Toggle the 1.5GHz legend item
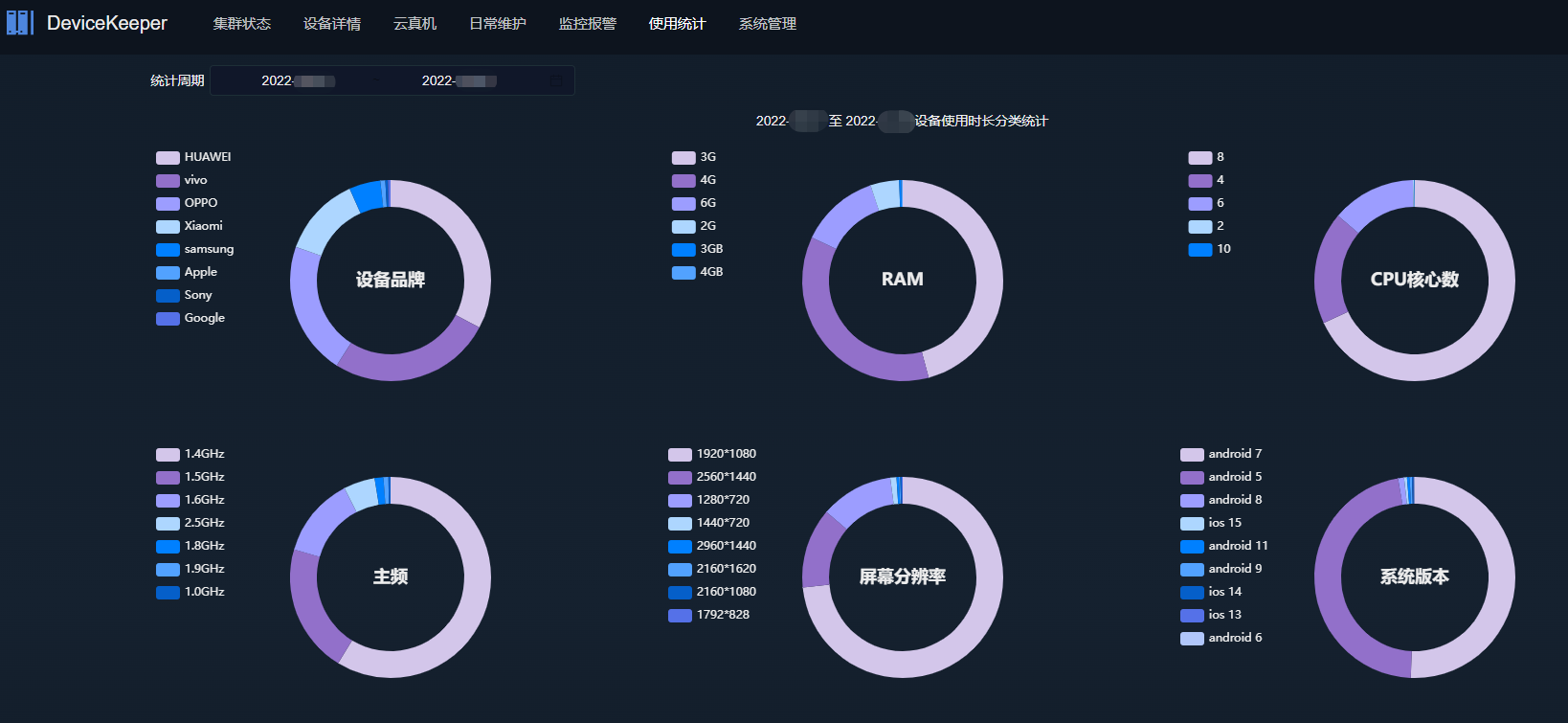 (190, 477)
